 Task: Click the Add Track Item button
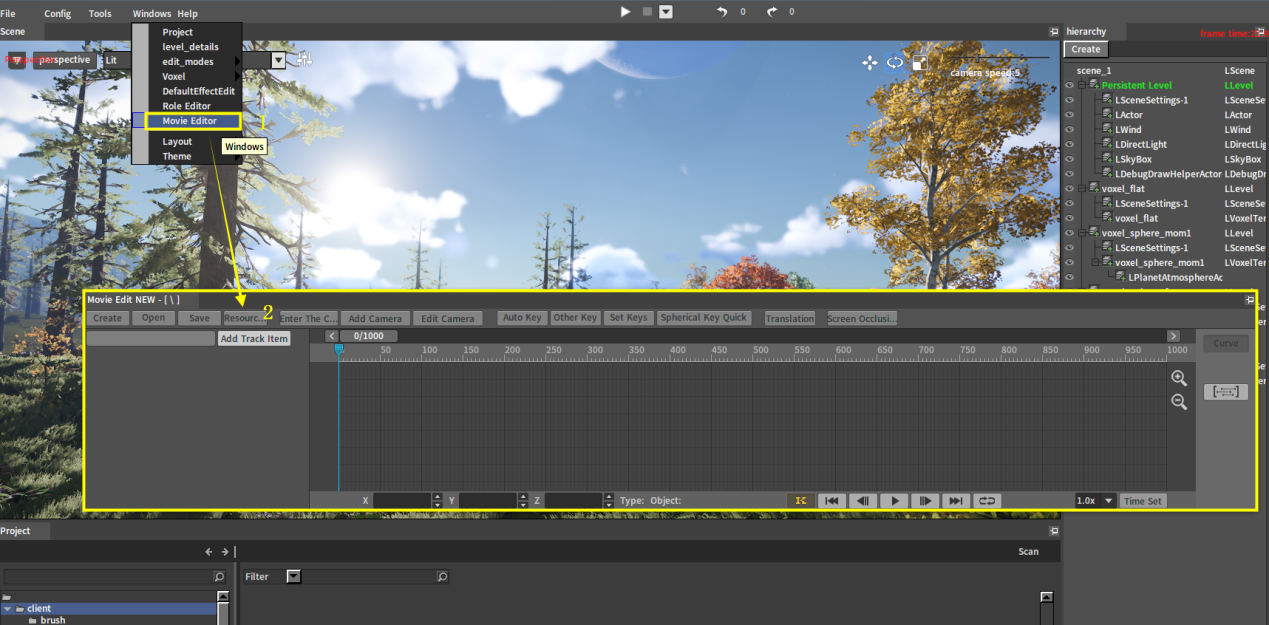click(x=254, y=339)
